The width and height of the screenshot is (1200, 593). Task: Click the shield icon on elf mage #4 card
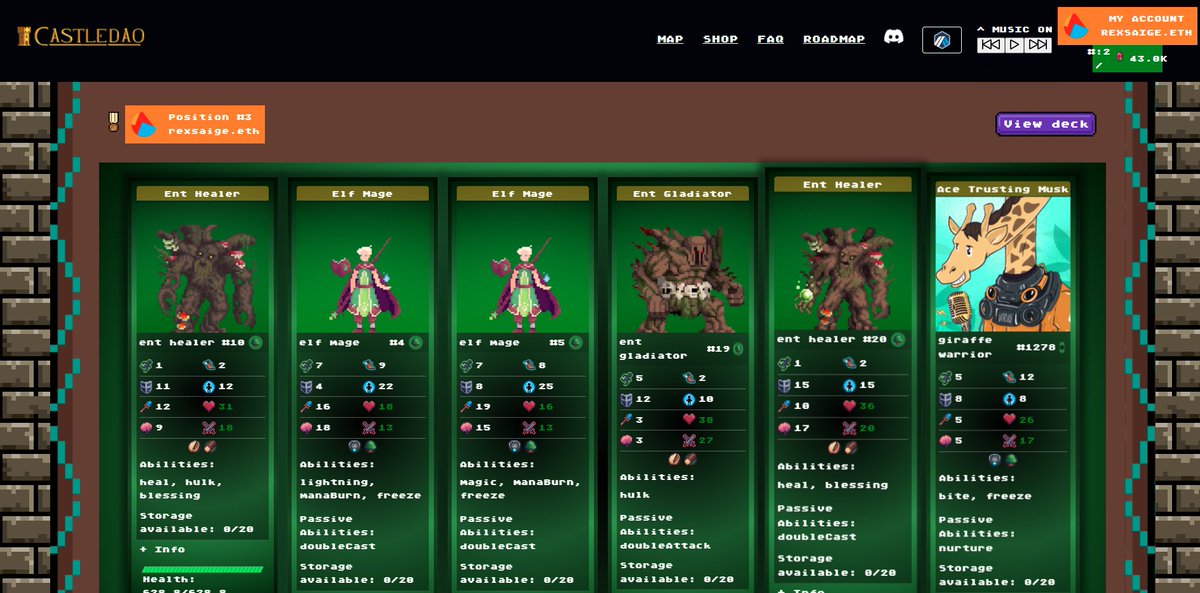[x=306, y=386]
